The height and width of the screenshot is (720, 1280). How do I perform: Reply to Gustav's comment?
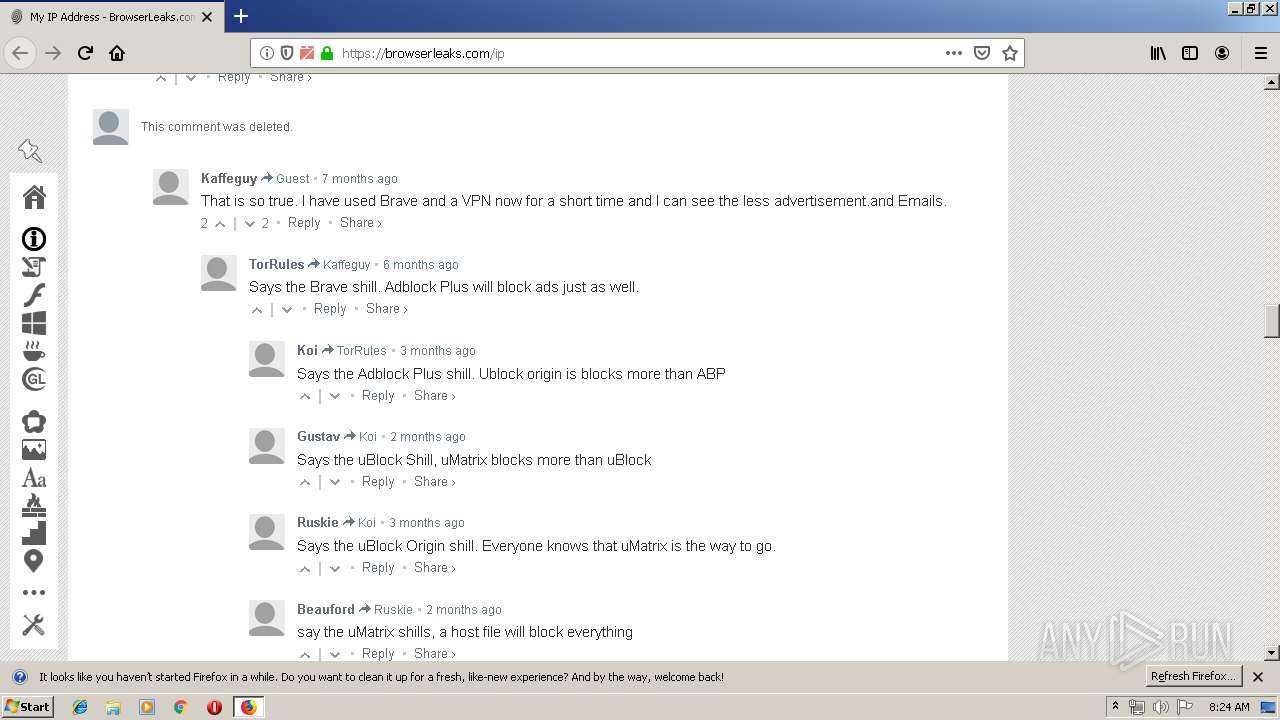(x=378, y=482)
